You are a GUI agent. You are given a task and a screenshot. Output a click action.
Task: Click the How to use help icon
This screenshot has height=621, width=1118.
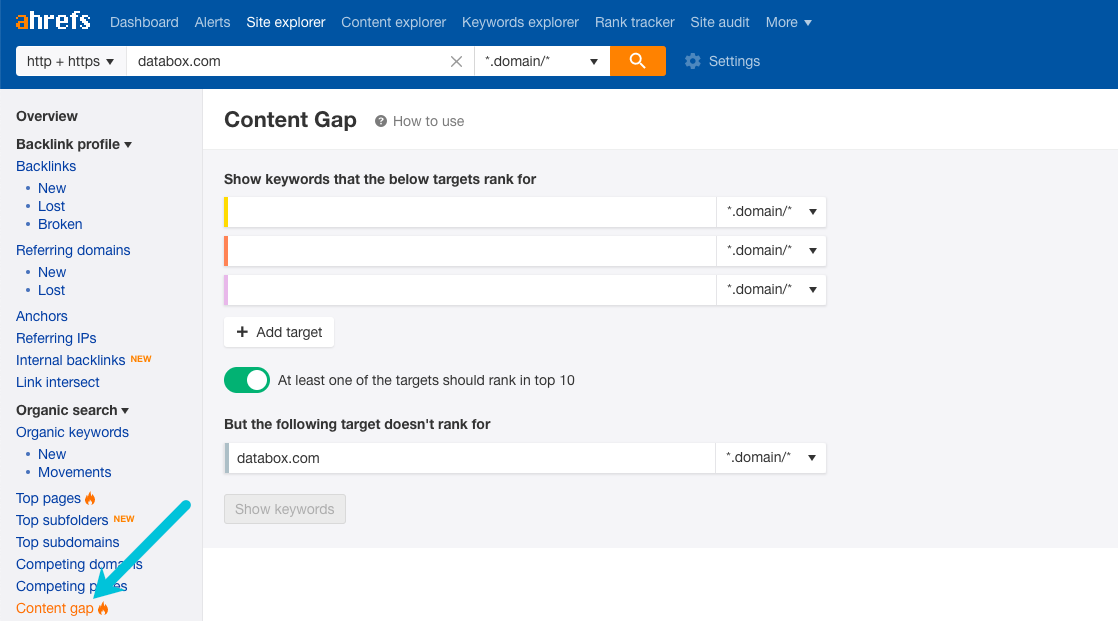tap(381, 121)
